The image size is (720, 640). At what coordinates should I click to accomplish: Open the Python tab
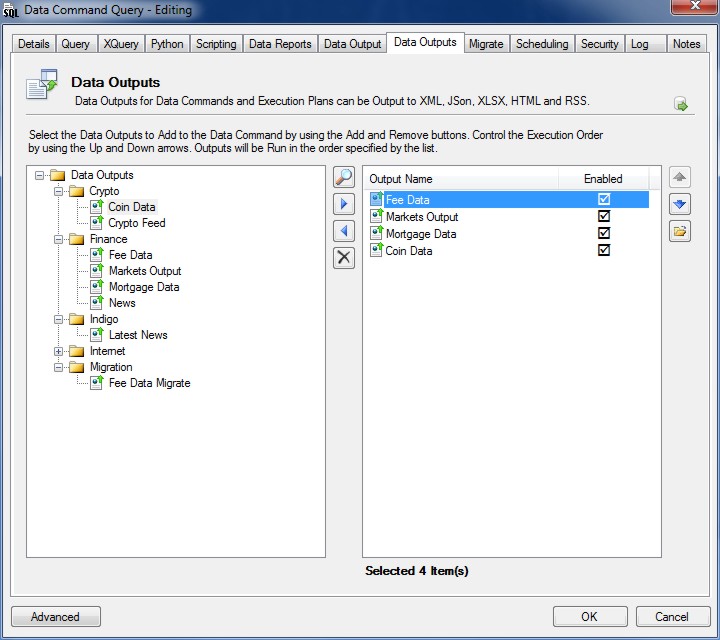pos(167,44)
